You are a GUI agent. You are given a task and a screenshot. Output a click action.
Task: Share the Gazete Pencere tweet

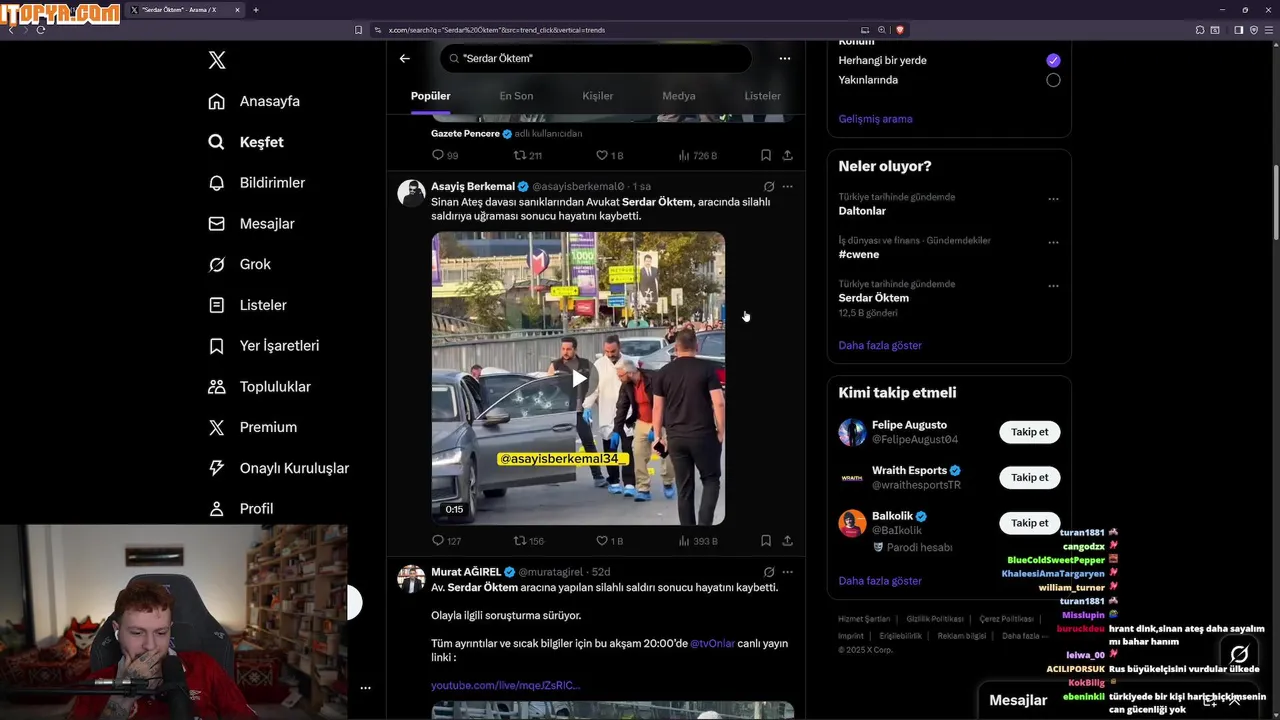788,155
